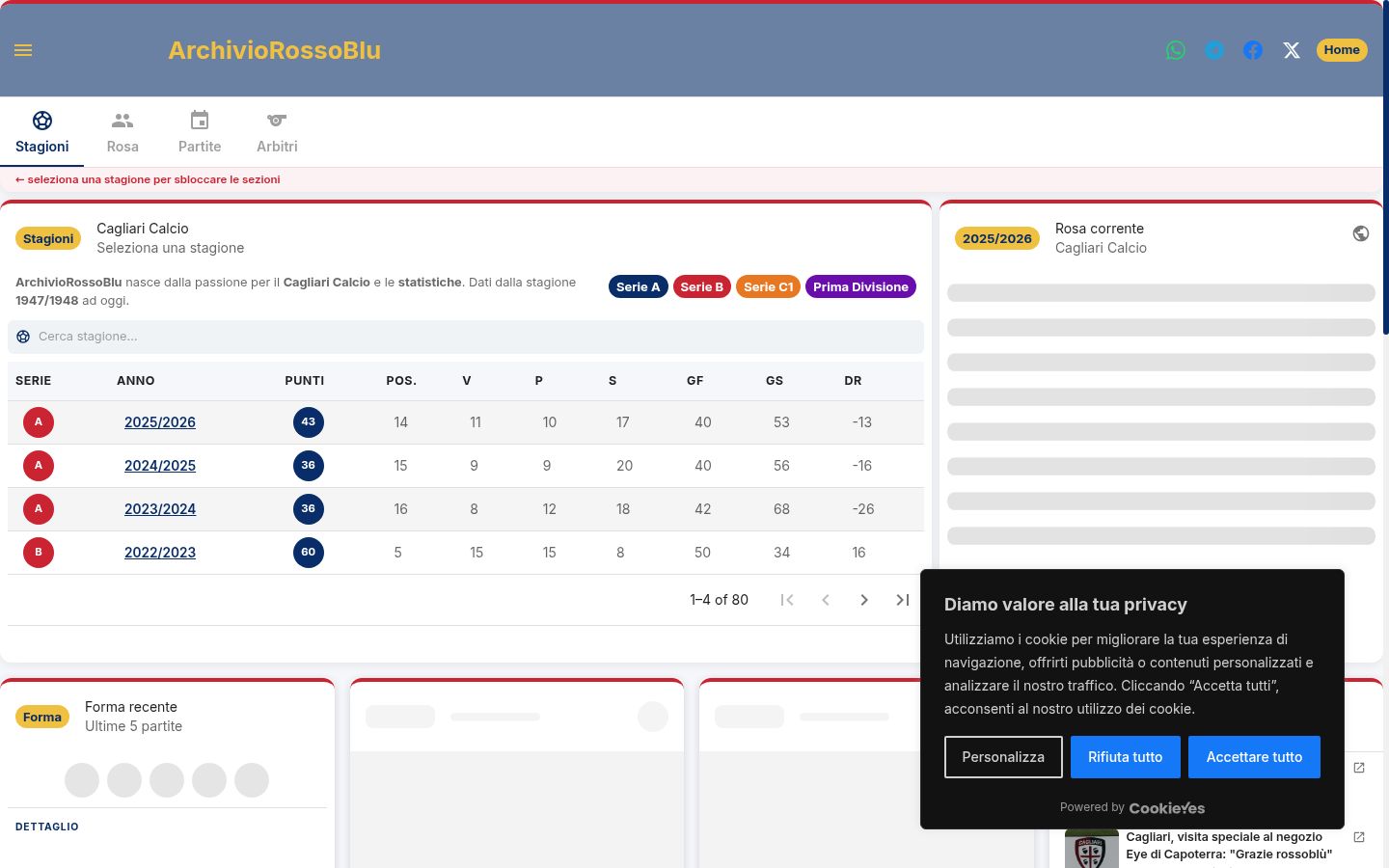The width and height of the screenshot is (1389, 868).
Task: Click the Home button
Action: [1342, 50]
